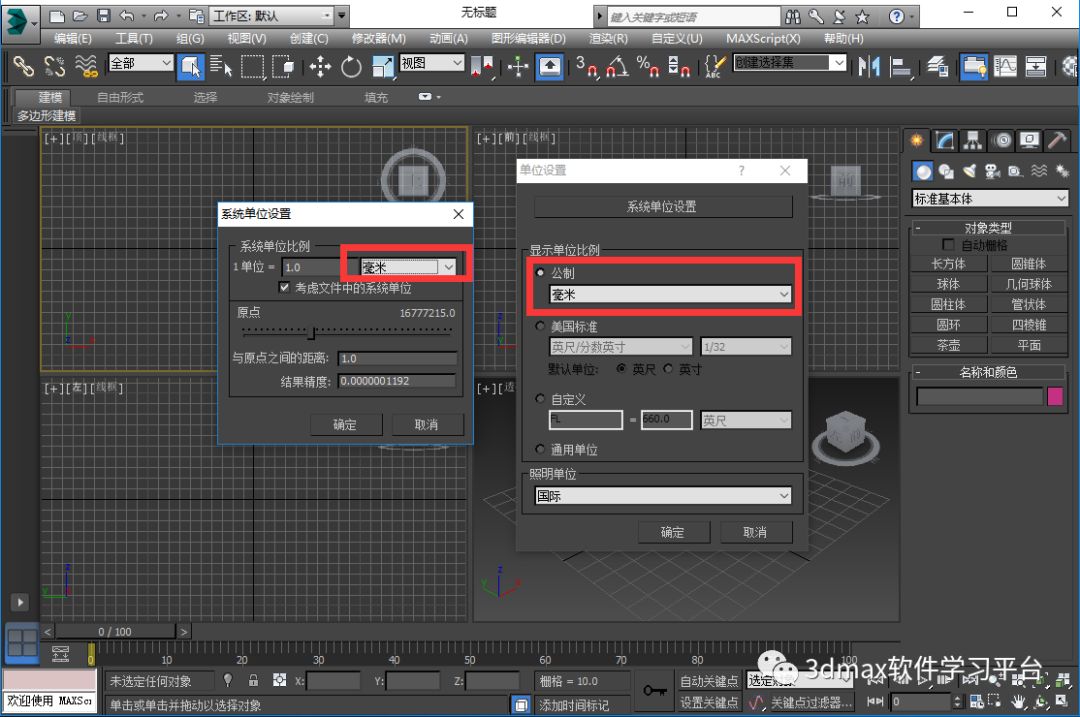Switch to Hierarchy panel icon
1080x717 pixels.
point(973,141)
